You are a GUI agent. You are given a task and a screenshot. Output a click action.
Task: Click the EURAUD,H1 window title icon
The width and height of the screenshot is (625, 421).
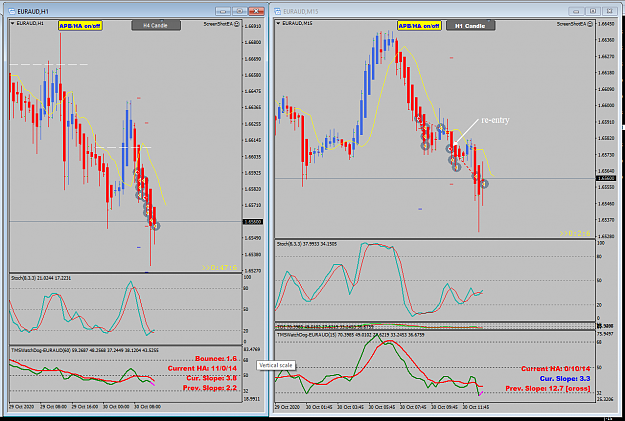coord(12,11)
